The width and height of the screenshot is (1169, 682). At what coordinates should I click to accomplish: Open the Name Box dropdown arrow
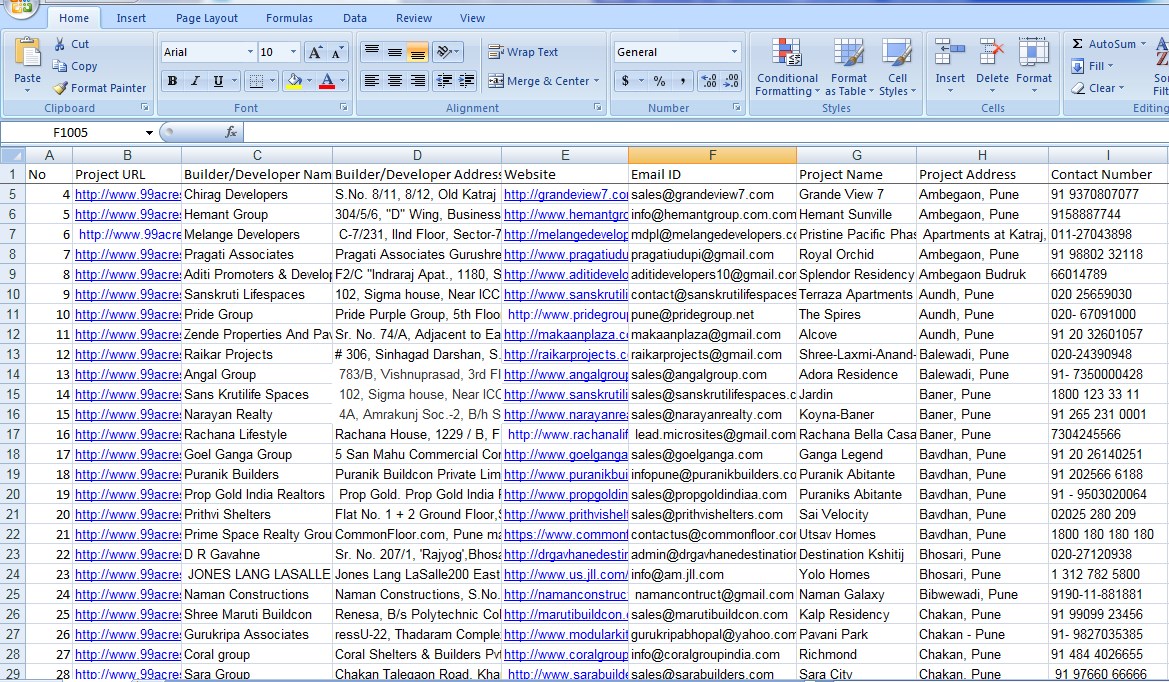pos(149,133)
